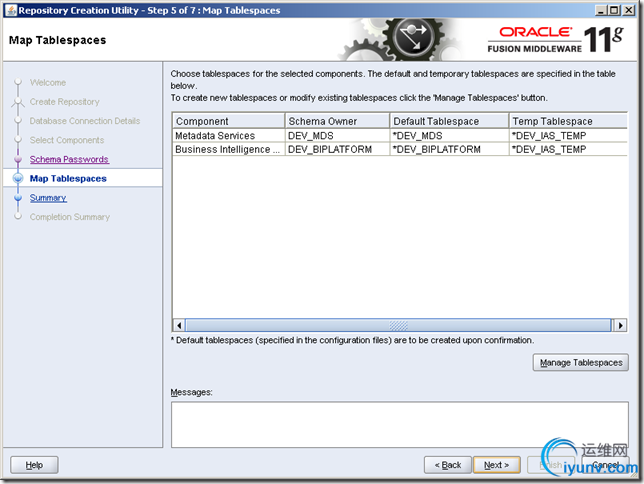Click the Welcome step in sidebar

point(48,83)
